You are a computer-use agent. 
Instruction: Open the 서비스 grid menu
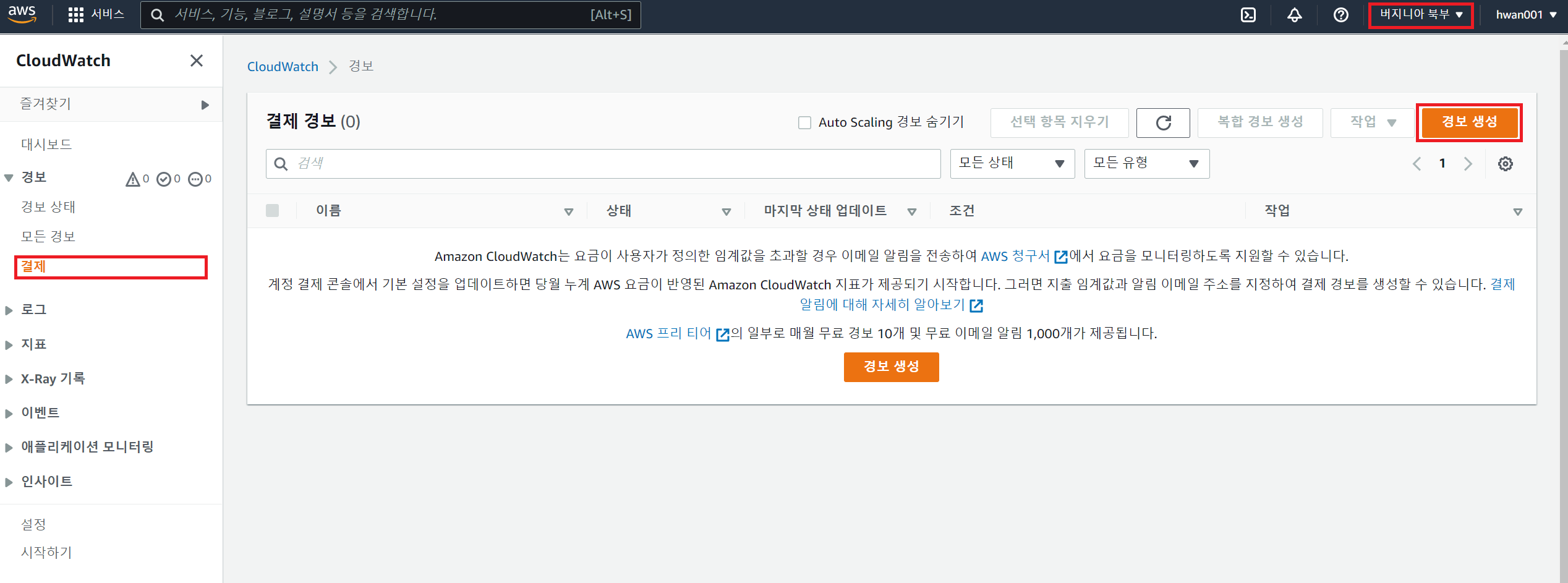tap(96, 14)
